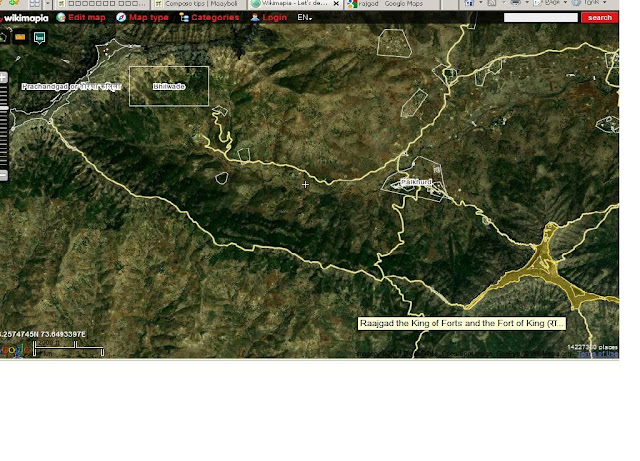Open the Categories menu
The height and width of the screenshot is (461, 640).
[215, 18]
